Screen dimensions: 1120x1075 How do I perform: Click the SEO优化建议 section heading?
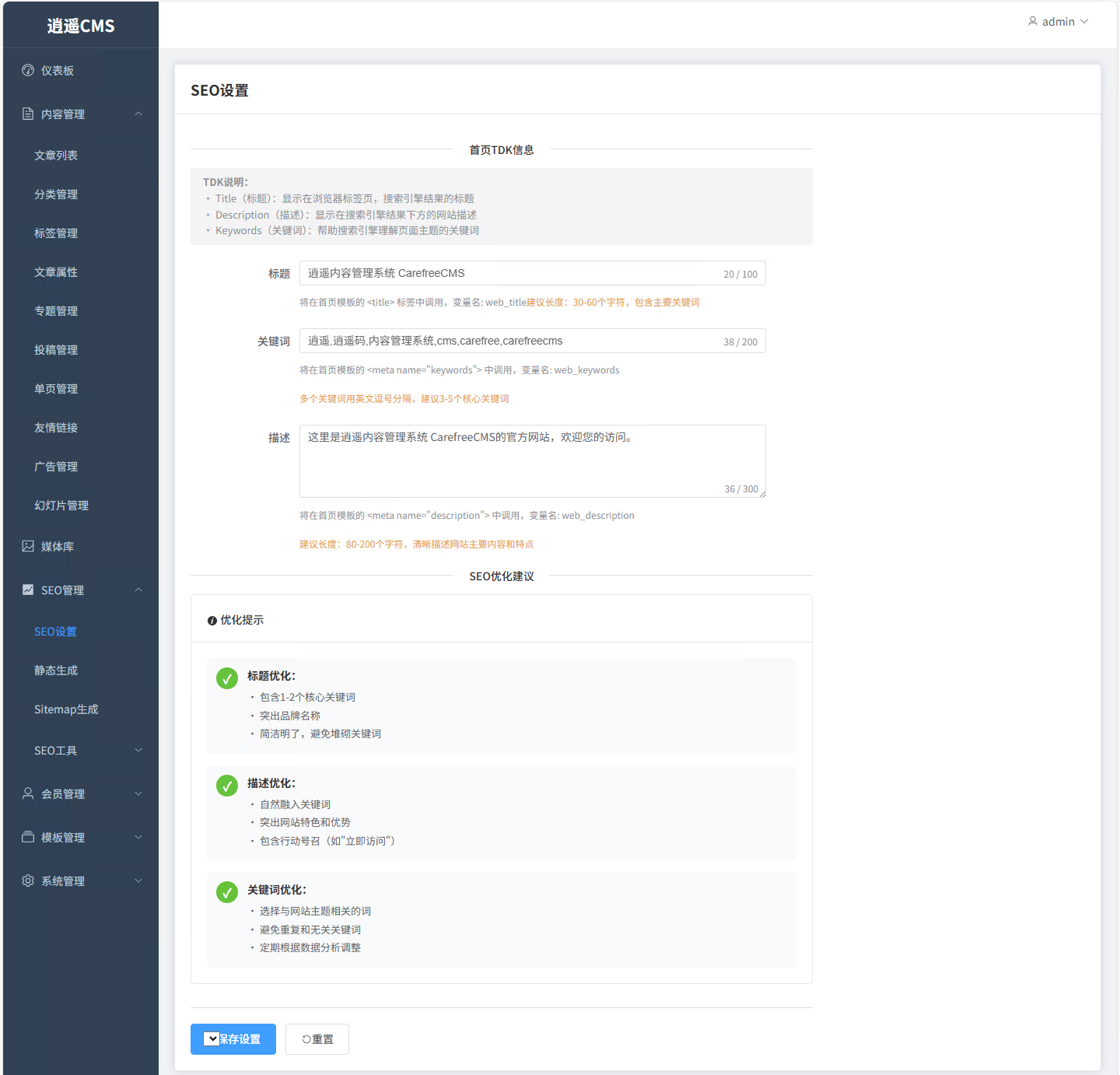[x=502, y=576]
